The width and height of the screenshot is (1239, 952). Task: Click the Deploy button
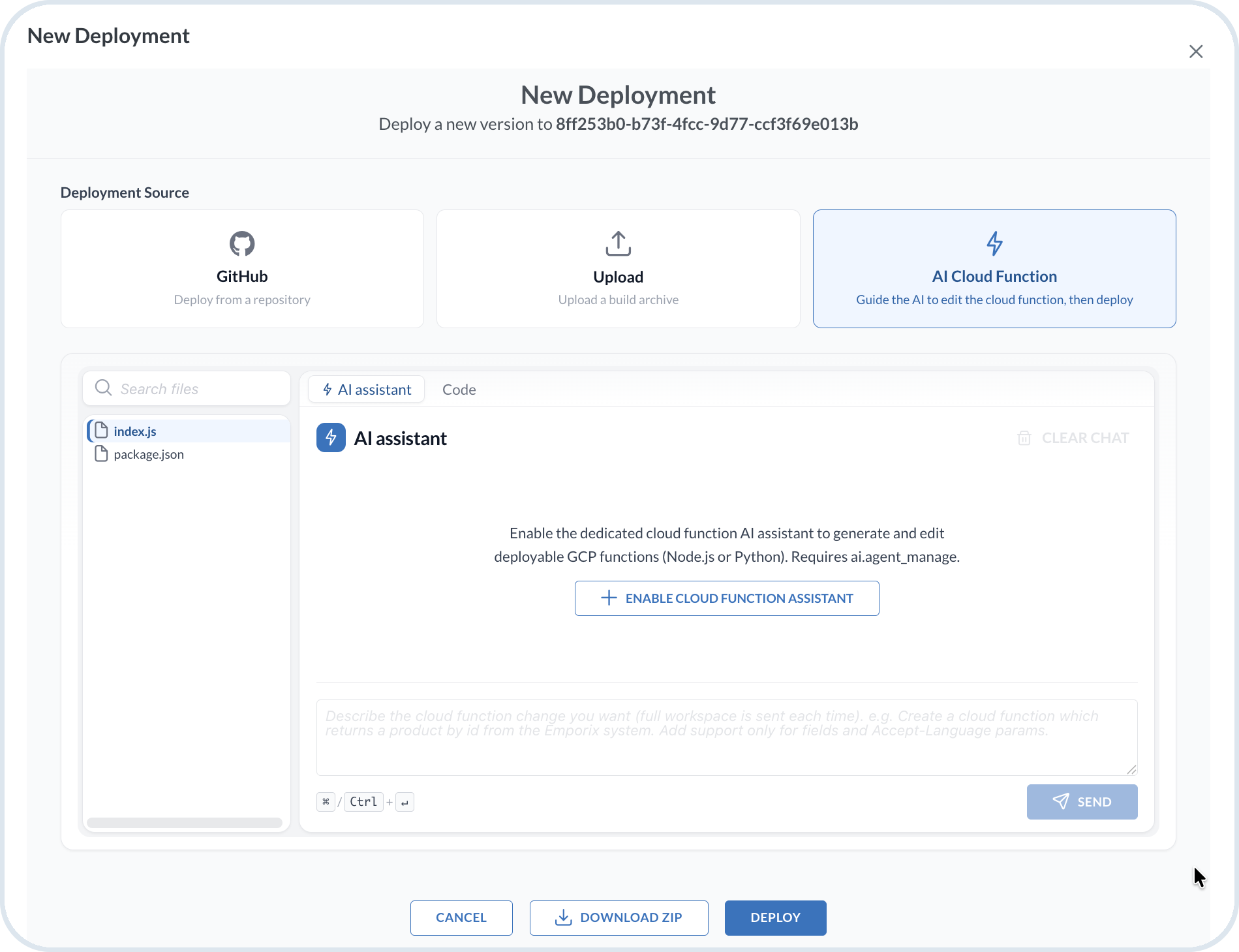[775, 917]
